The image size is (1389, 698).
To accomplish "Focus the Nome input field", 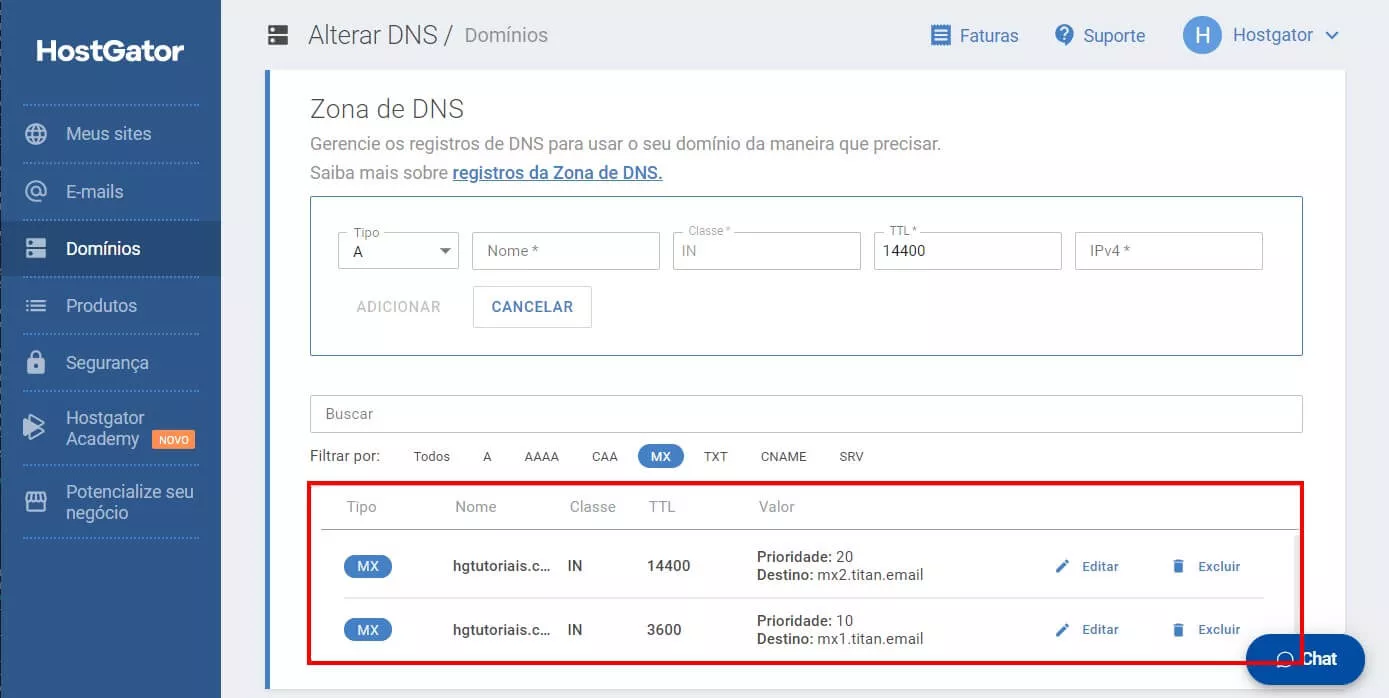I will pyautogui.click(x=566, y=251).
